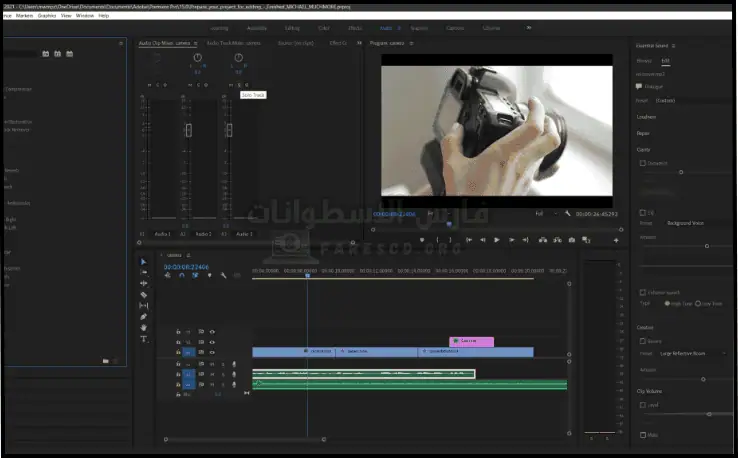This screenshot has width=738, height=458.
Task: Click Export Frame camera icon
Action: click(571, 240)
